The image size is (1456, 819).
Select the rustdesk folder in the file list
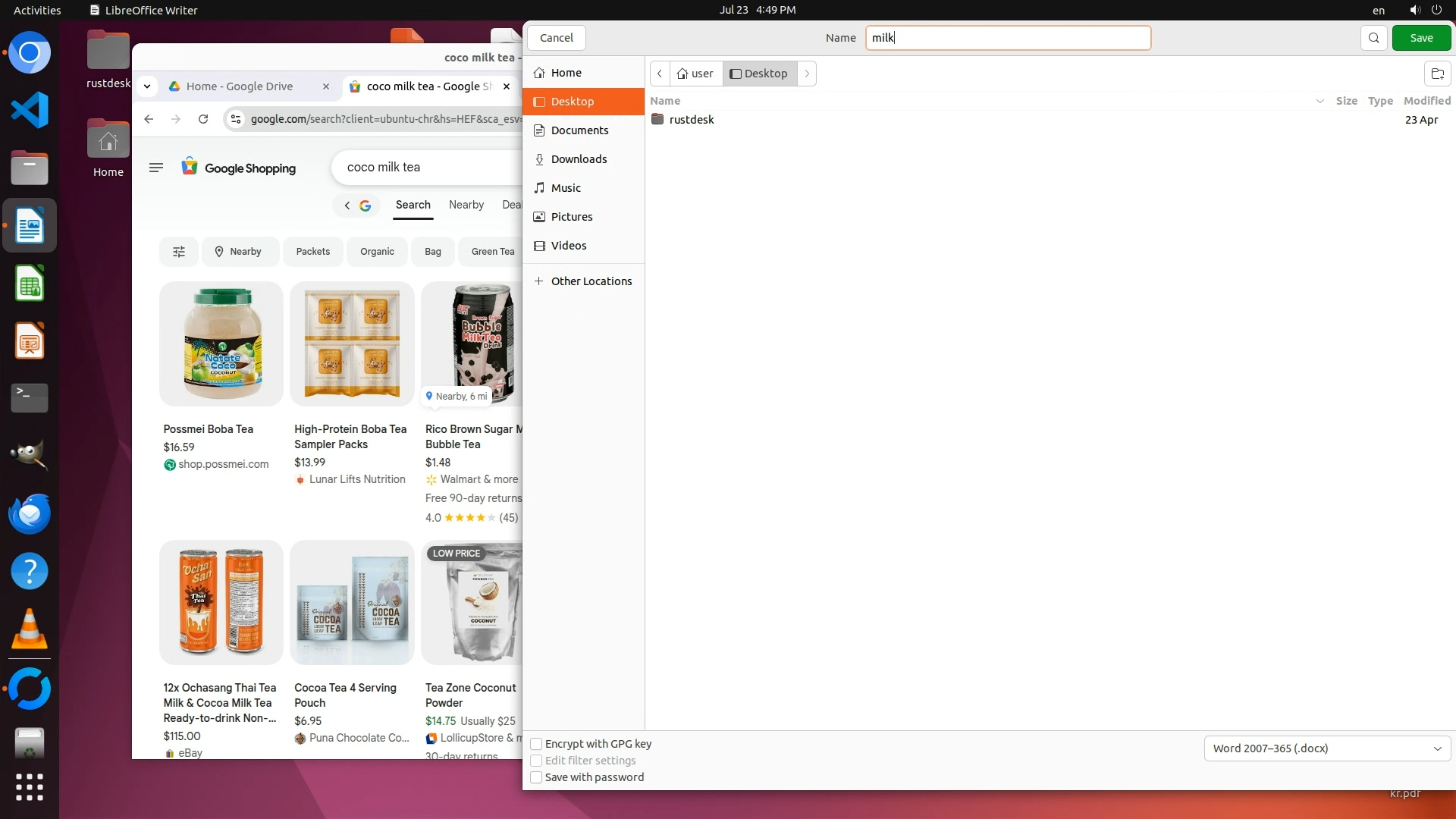[x=691, y=120]
